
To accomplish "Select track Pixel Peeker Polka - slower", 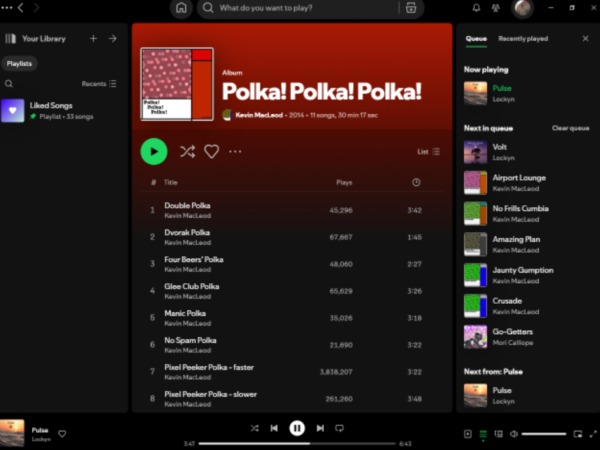I will pos(292,399).
